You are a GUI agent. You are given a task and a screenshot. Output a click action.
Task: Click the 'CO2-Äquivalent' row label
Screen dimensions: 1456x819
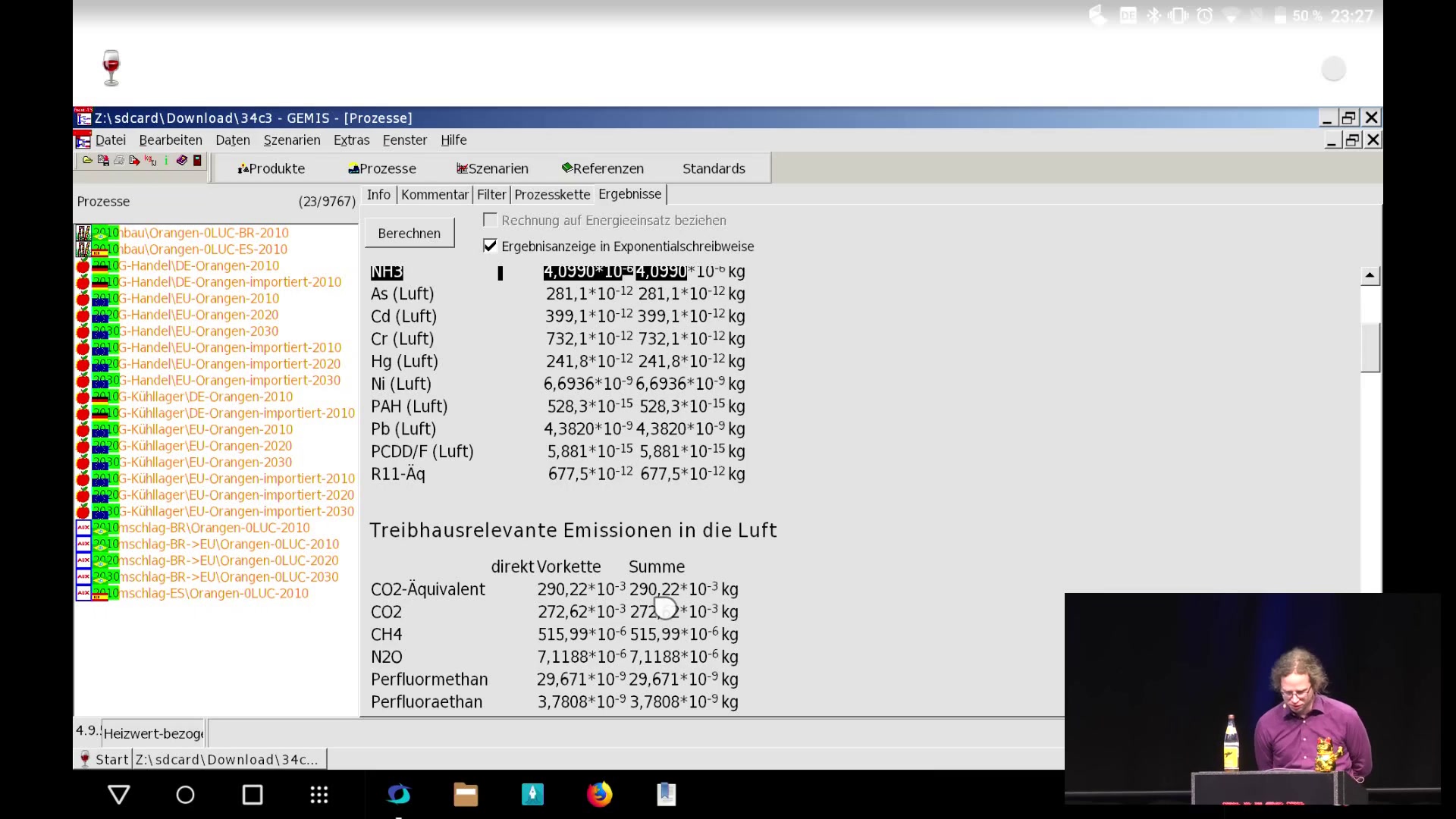point(428,589)
